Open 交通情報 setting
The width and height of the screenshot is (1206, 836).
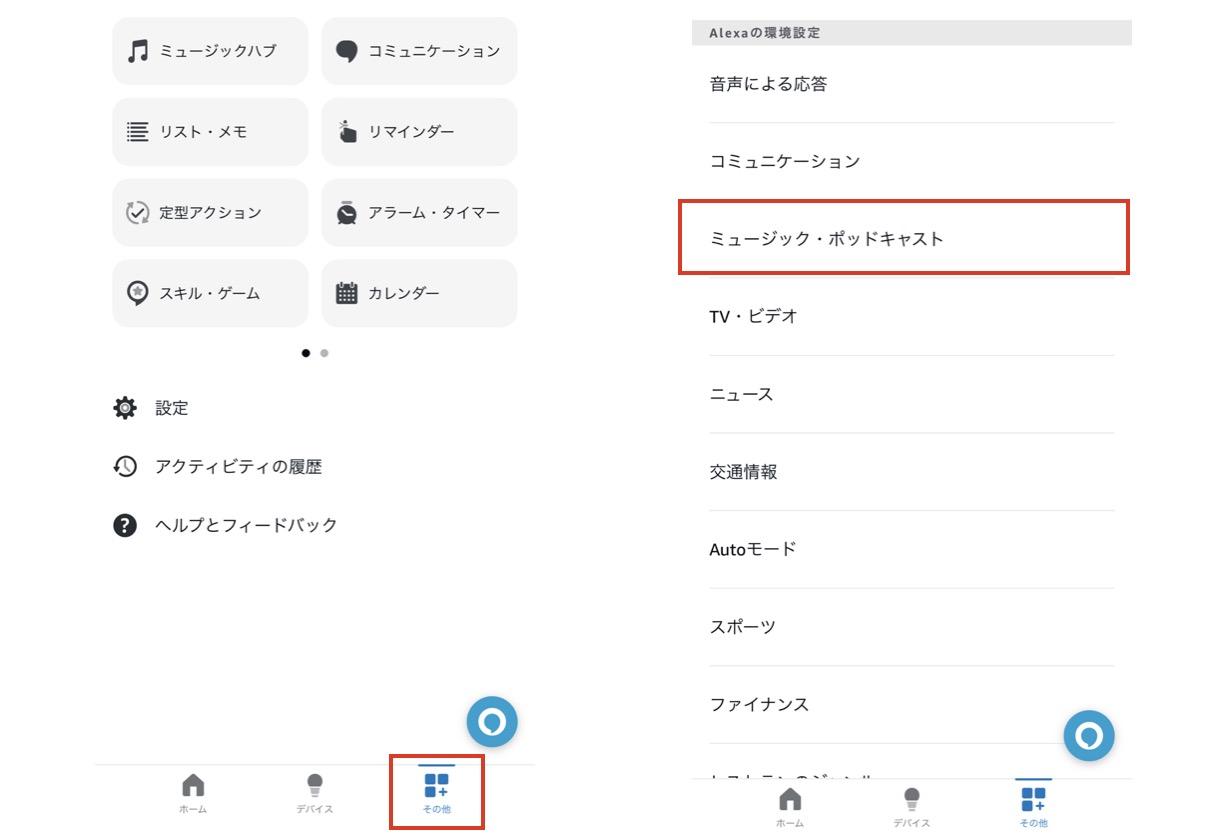click(912, 472)
